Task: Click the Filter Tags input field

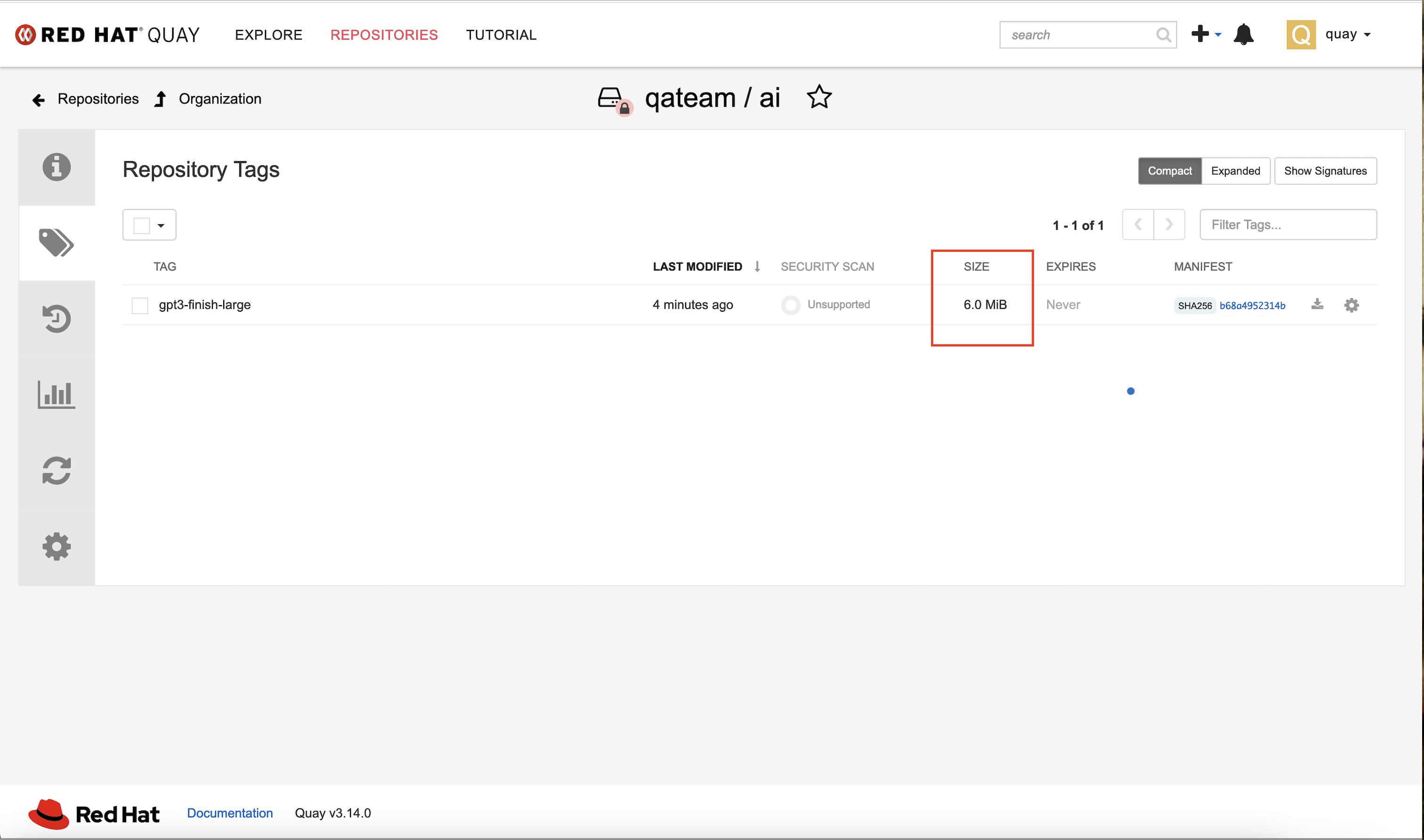Action: [x=1287, y=225]
